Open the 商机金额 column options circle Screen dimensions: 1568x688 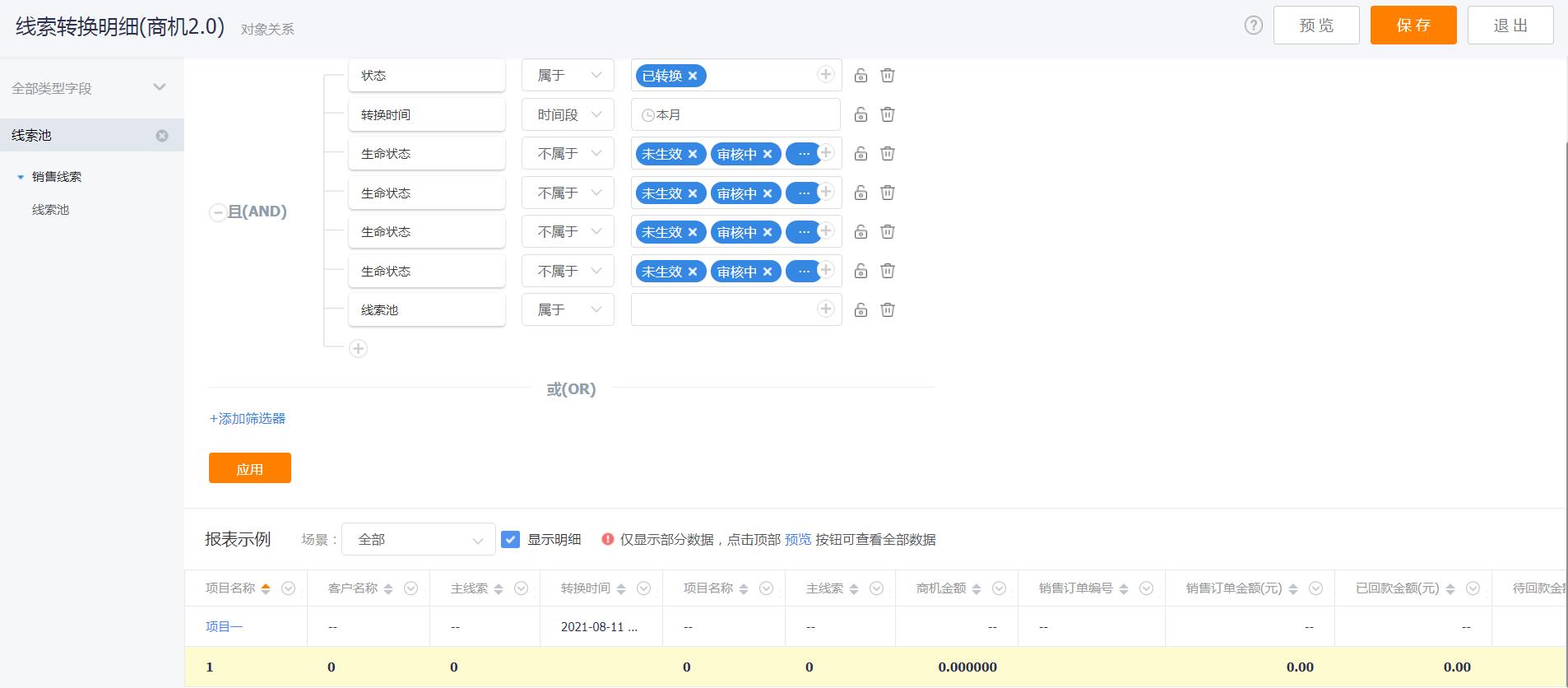tap(999, 588)
